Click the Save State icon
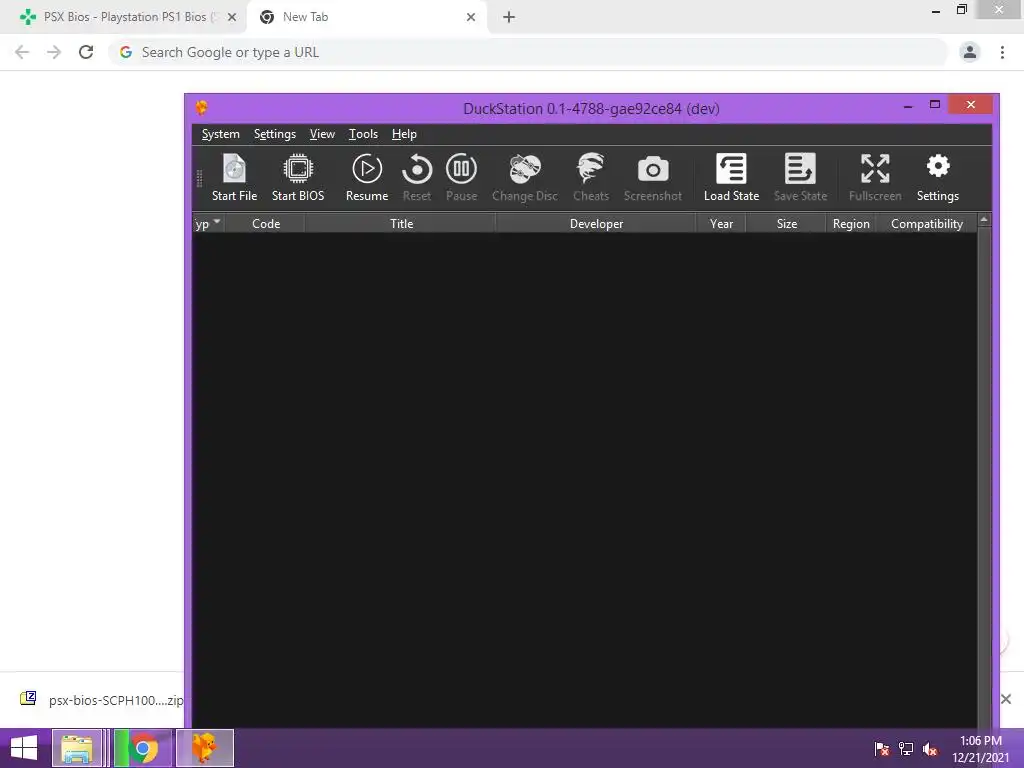This screenshot has width=1024, height=768. [800, 177]
